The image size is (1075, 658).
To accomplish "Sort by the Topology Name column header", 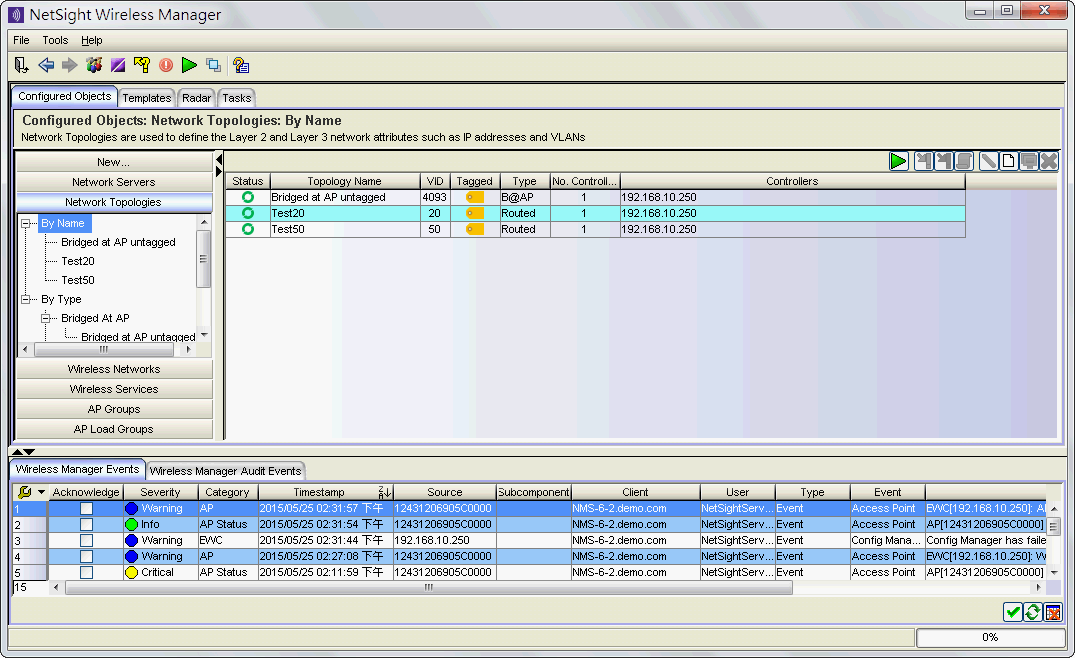I will (x=344, y=181).
